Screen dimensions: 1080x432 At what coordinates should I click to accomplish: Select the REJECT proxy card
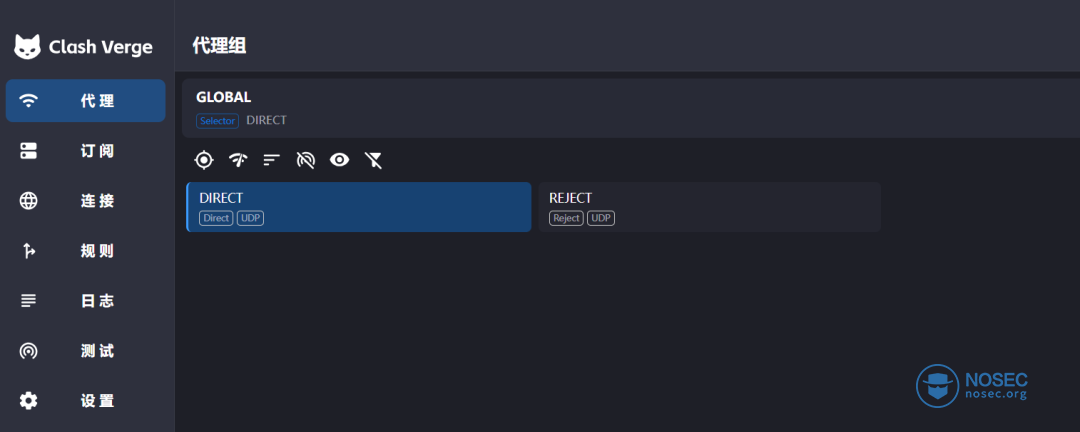coord(709,207)
